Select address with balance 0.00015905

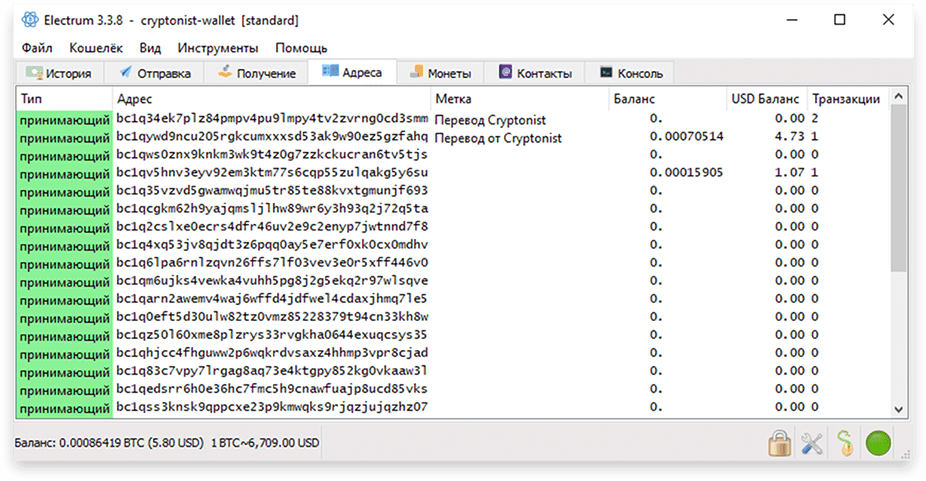[x=452, y=173]
